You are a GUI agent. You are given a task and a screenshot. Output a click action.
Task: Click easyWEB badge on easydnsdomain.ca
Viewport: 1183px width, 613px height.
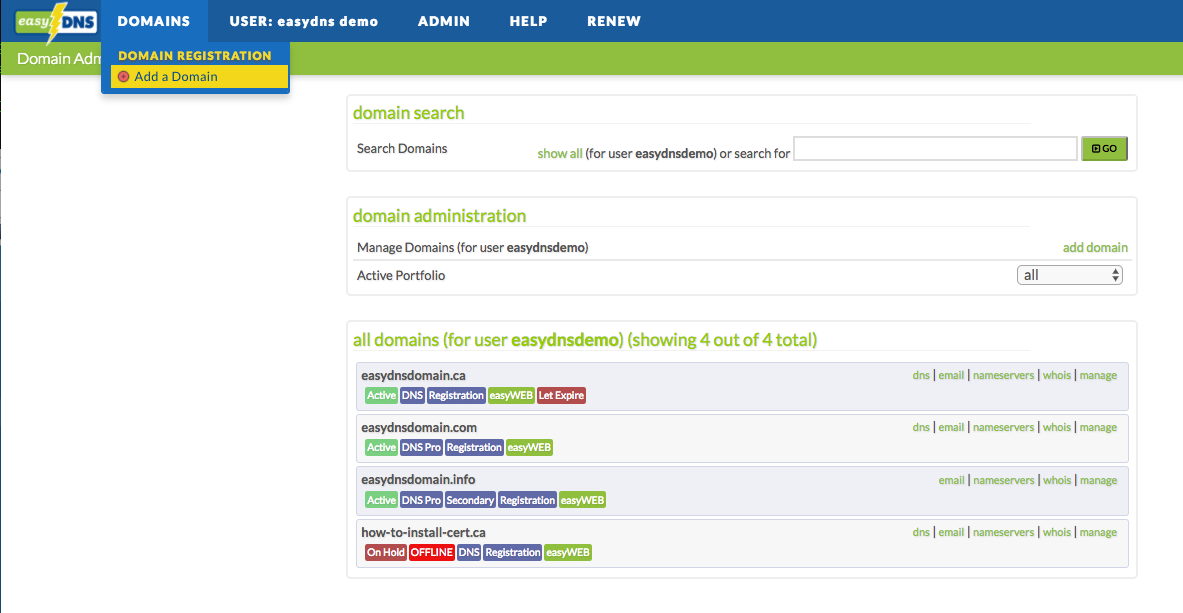(x=511, y=395)
